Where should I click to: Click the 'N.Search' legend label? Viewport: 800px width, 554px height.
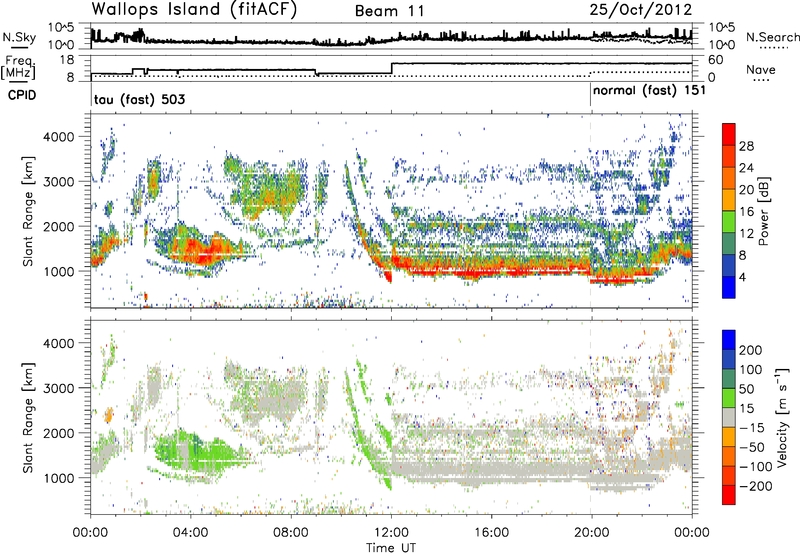[773, 37]
